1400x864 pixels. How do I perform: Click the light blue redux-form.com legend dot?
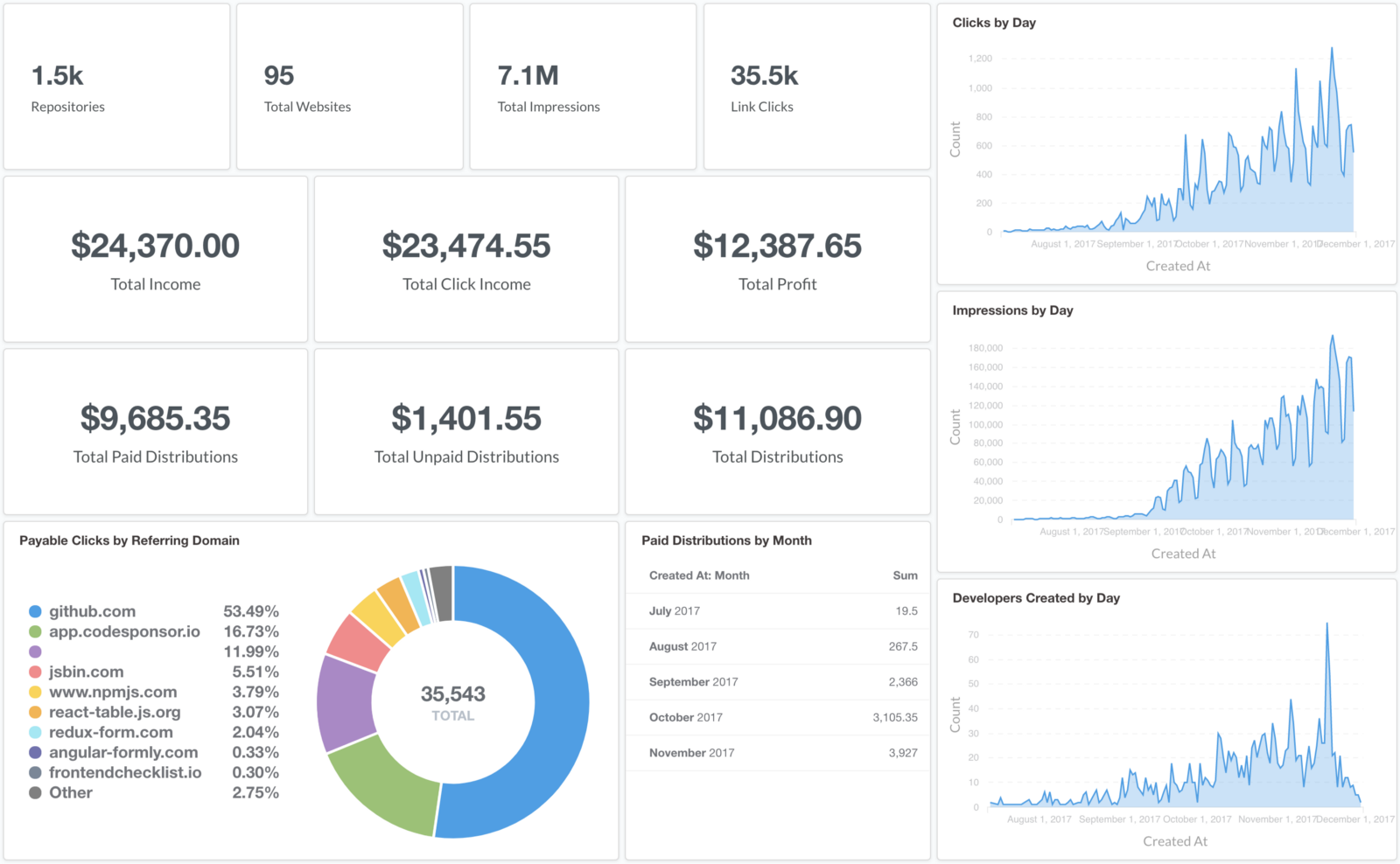(35, 732)
